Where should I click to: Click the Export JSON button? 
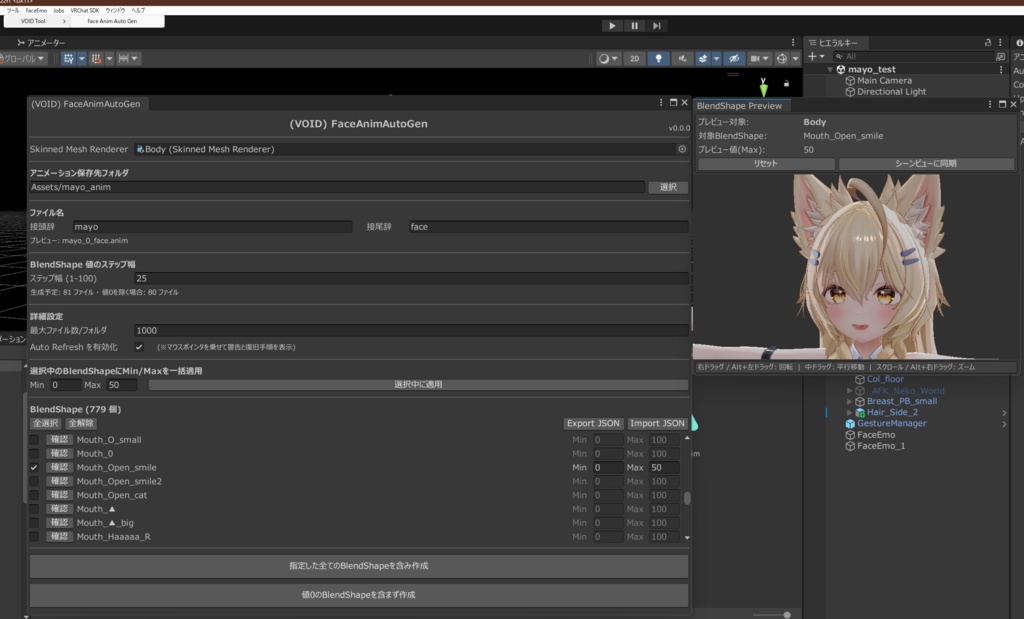point(593,423)
